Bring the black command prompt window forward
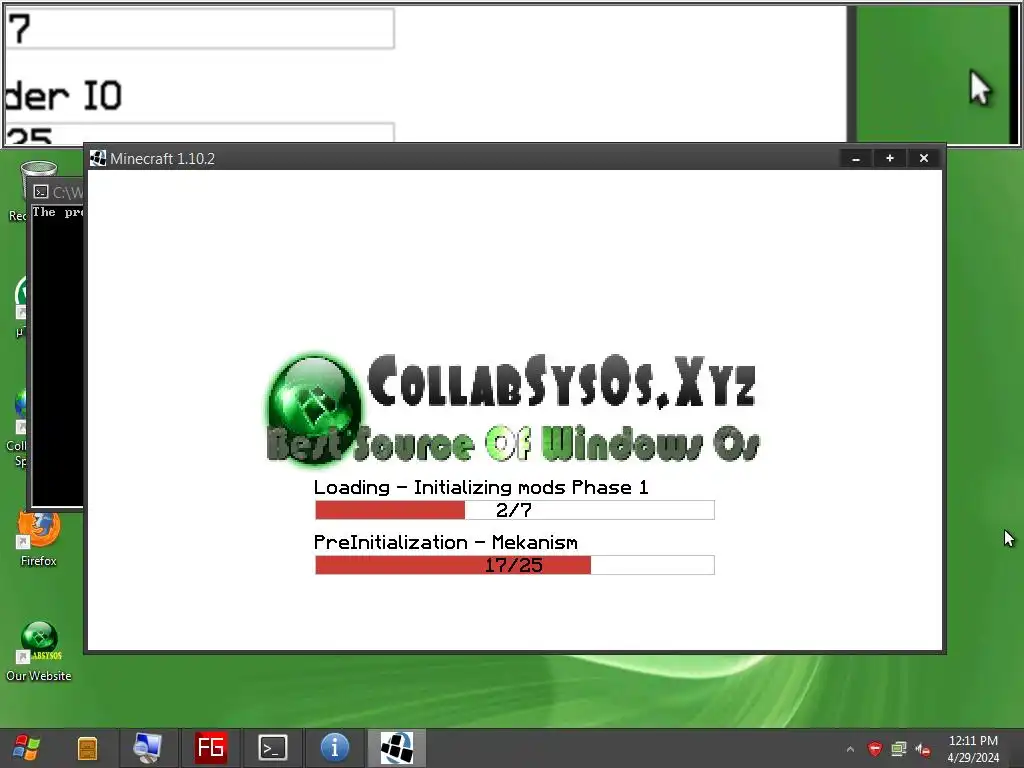Viewport: 1024px width, 768px height. [x=57, y=359]
